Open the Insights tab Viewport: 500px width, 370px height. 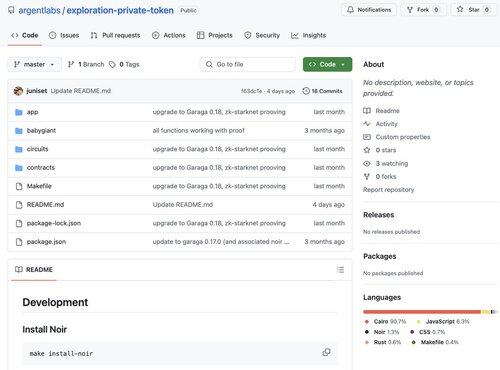(x=308, y=35)
